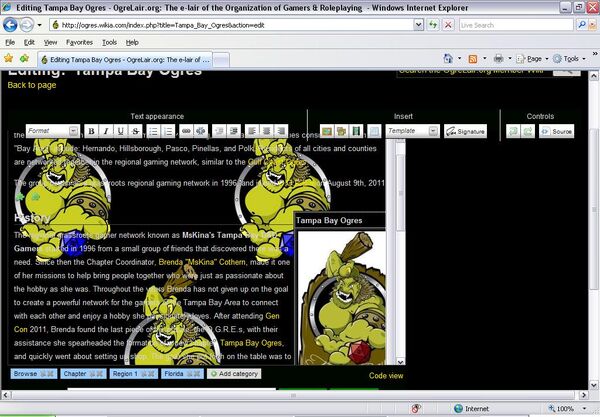The width and height of the screenshot is (600, 417).
Task: Click the Live Search box
Action: (x=516, y=25)
